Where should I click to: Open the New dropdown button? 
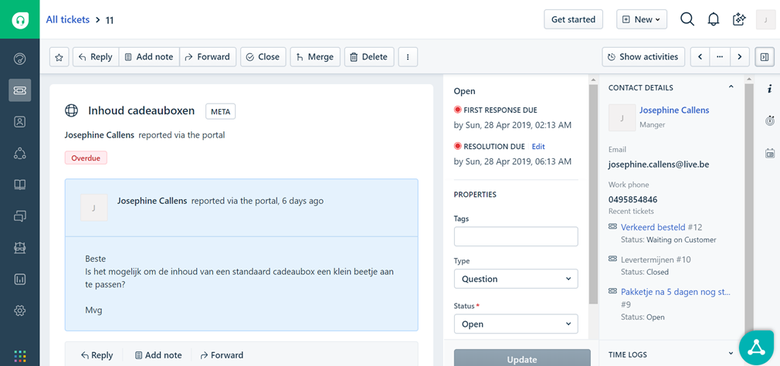642,19
